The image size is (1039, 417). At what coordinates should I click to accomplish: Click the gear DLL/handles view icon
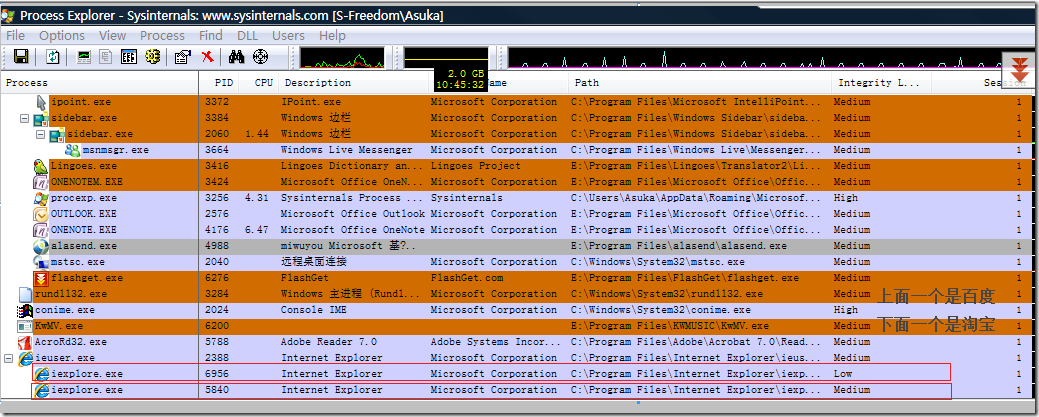[x=152, y=56]
